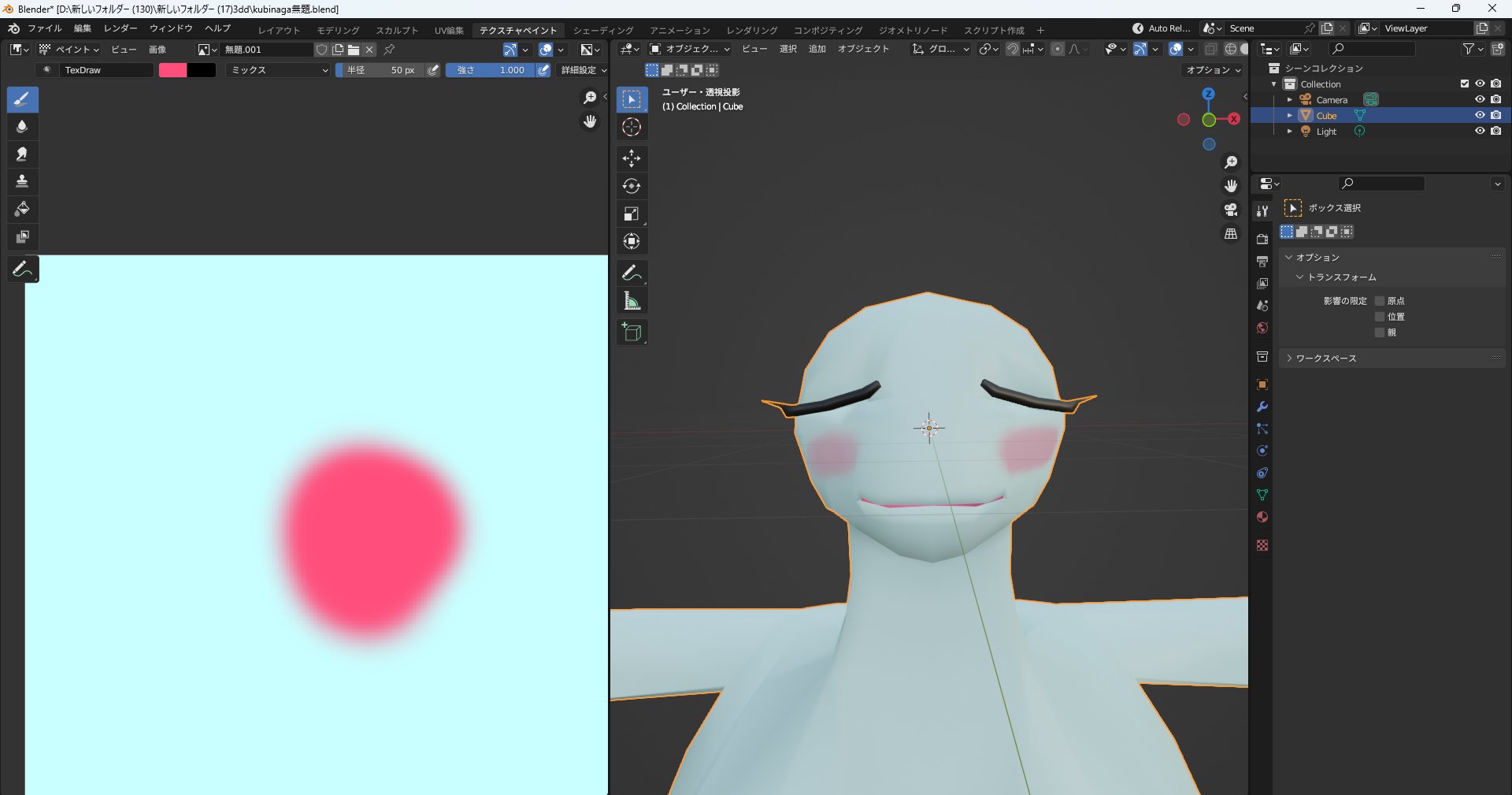Viewport: 1512px width, 795px height.
Task: Open the ミックス blend mode dropdown
Action: tap(279, 70)
